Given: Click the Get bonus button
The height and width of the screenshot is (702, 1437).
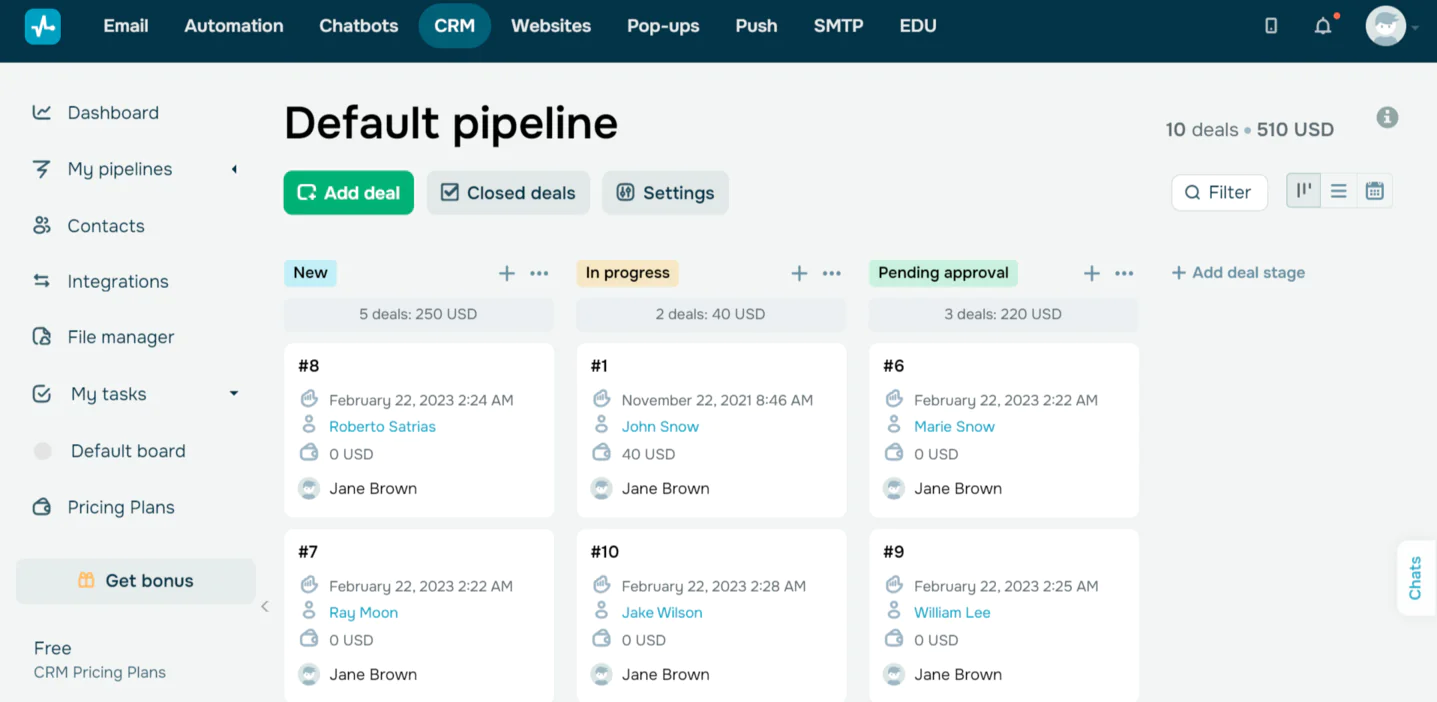Looking at the screenshot, I should [x=136, y=581].
